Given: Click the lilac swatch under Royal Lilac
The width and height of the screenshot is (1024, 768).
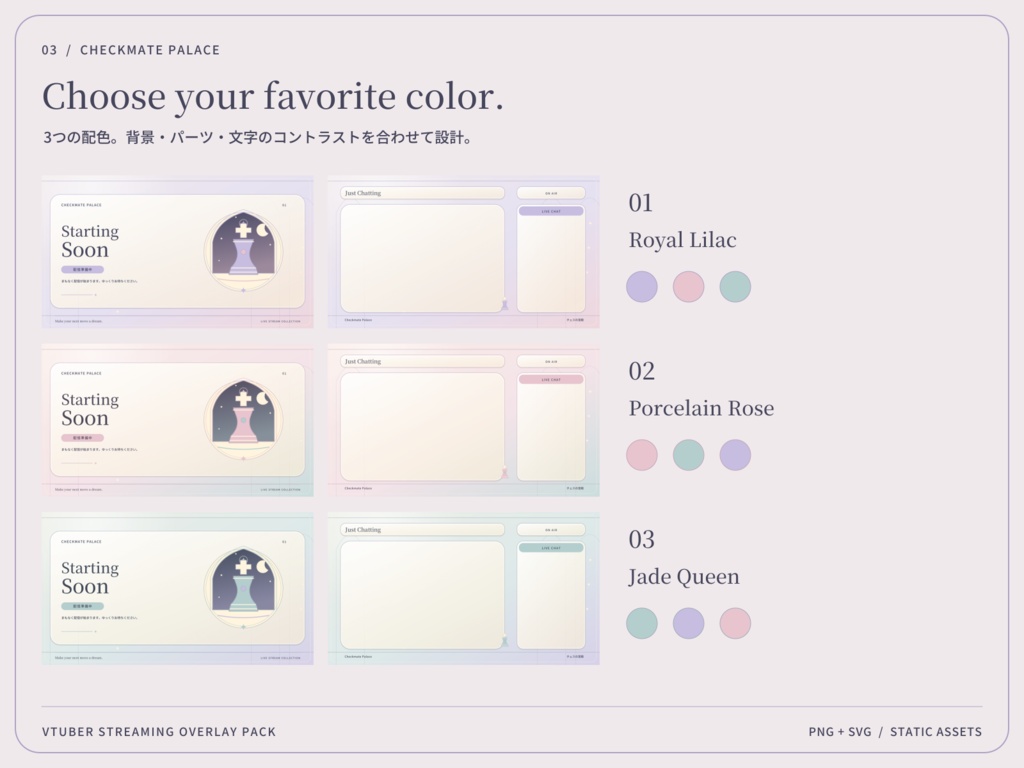Looking at the screenshot, I should click(x=641, y=287).
